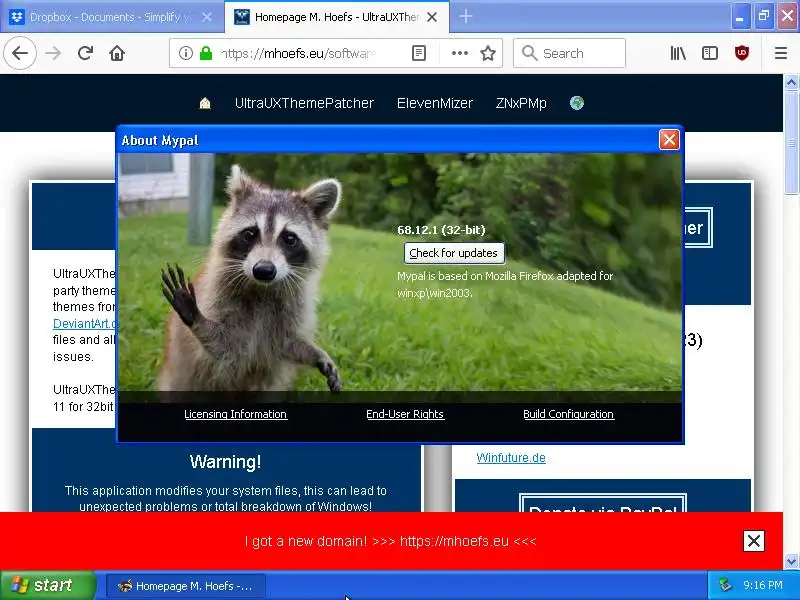Click the Check for updates button
The height and width of the screenshot is (600, 800).
click(454, 253)
